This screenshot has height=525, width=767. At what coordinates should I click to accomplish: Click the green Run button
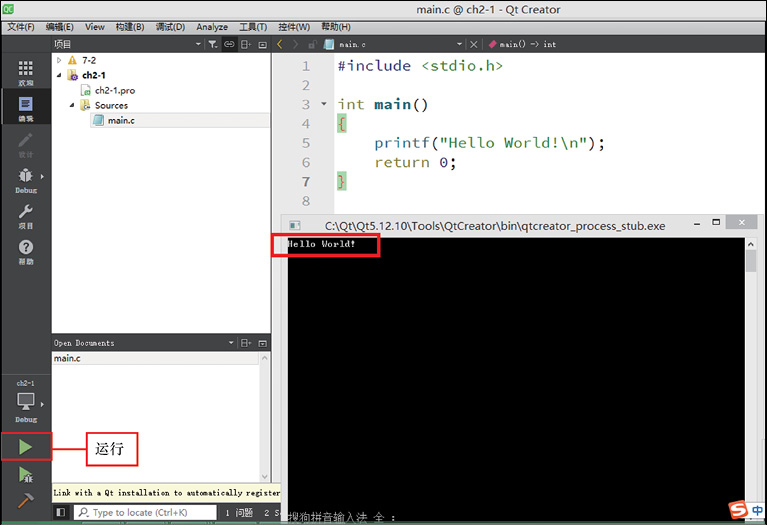coord(26,448)
